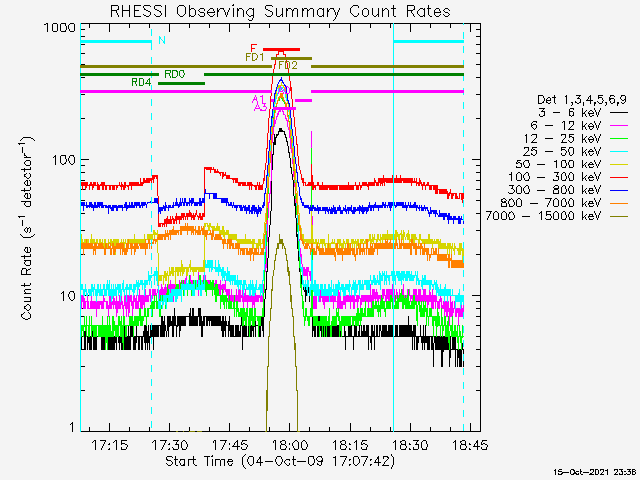Click the 100 y-axis label
Image resolution: width=640 pixels, height=480 pixels.
(x=64, y=160)
